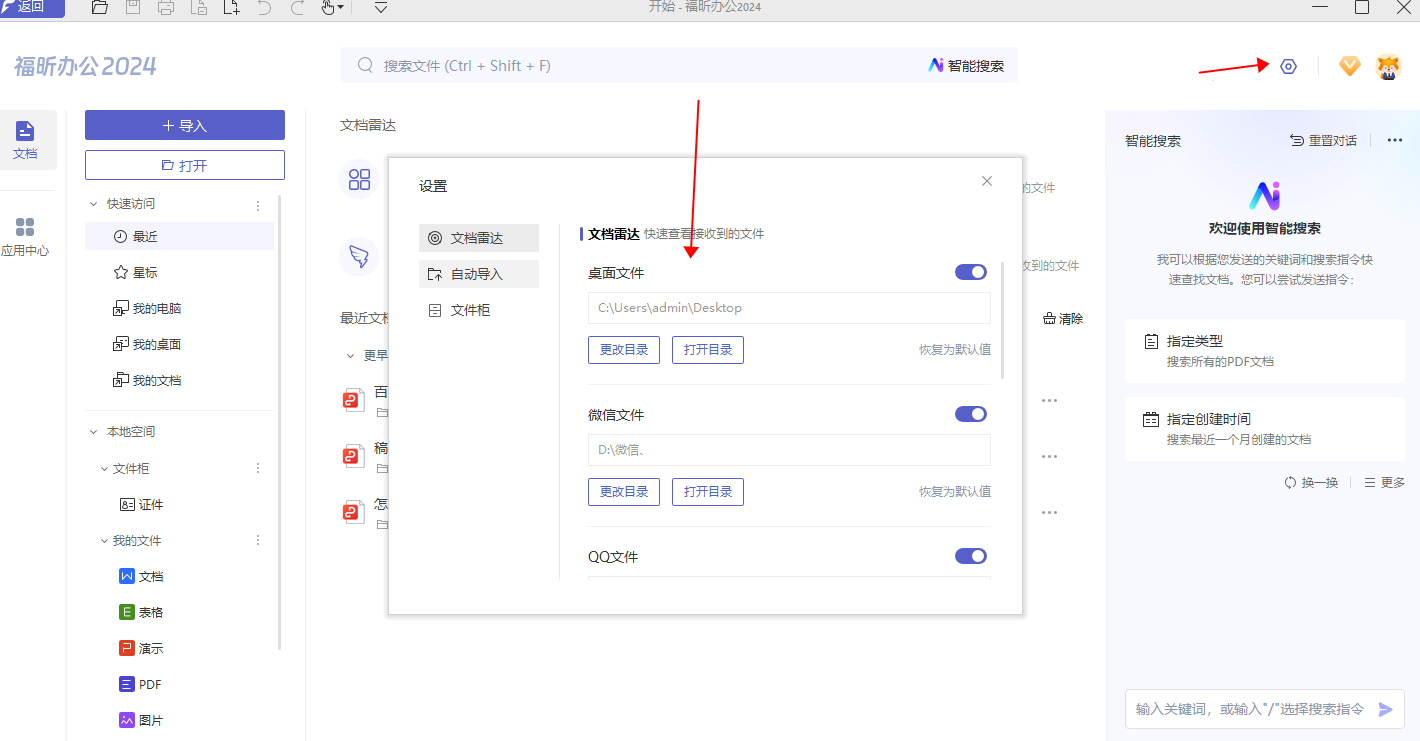Viewport: 1420px width, 741px height.
Task: Click the save icon in top toolbar
Action: pos(133,8)
